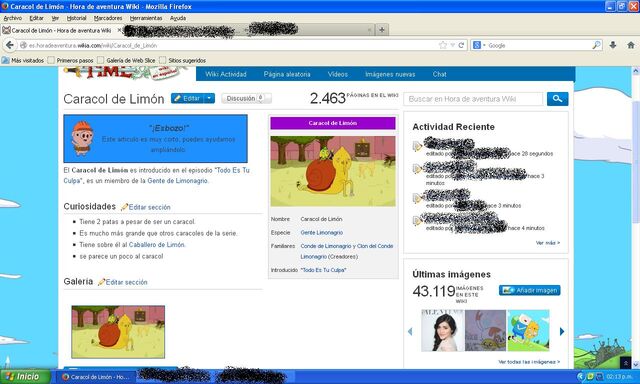Open the Historial menu
Screen dimensions: 640x384
tap(77, 18)
